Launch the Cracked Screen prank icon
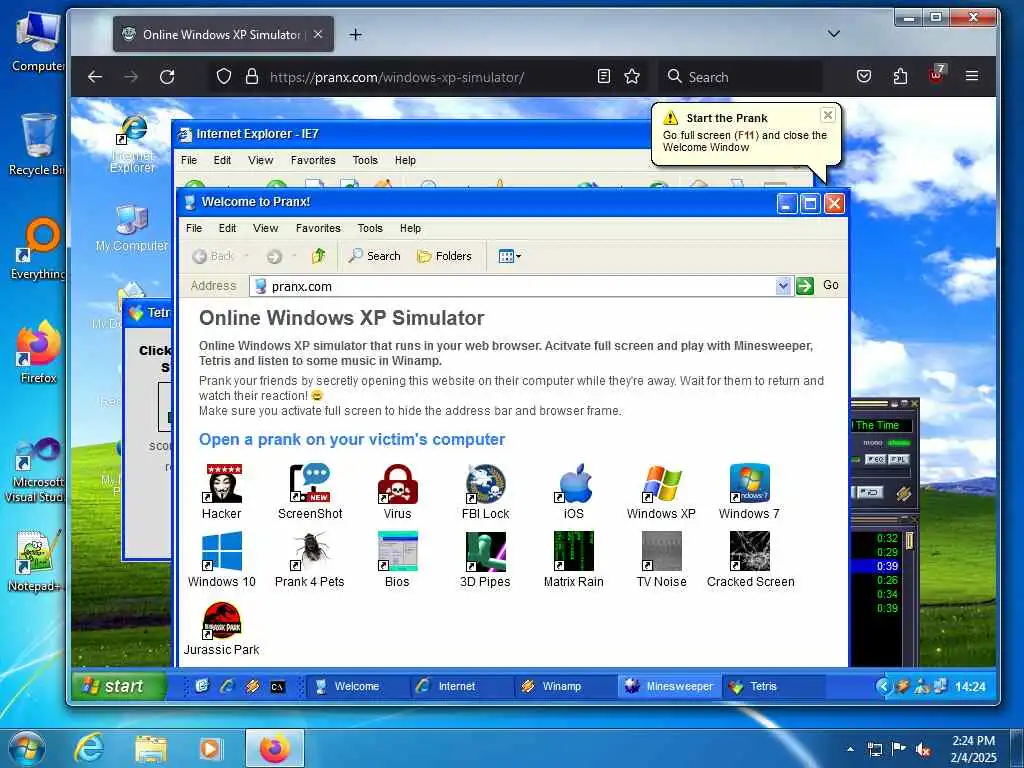1024x768 pixels. [x=750, y=559]
